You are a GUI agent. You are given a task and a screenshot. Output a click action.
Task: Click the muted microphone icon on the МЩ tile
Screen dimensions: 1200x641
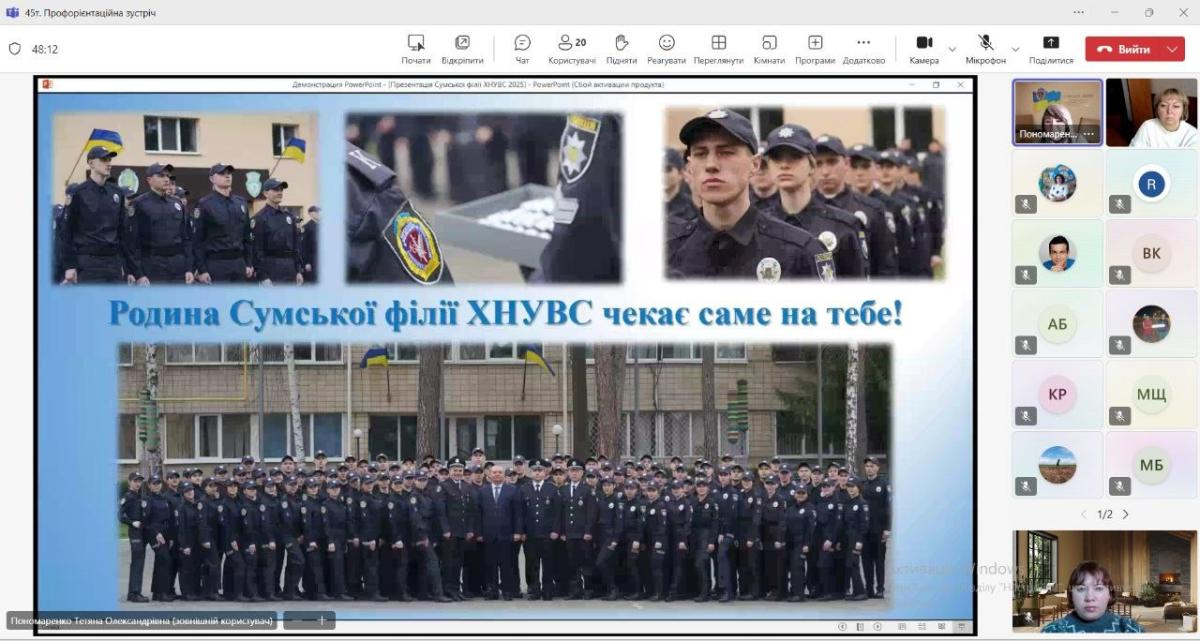pyautogui.click(x=1120, y=415)
